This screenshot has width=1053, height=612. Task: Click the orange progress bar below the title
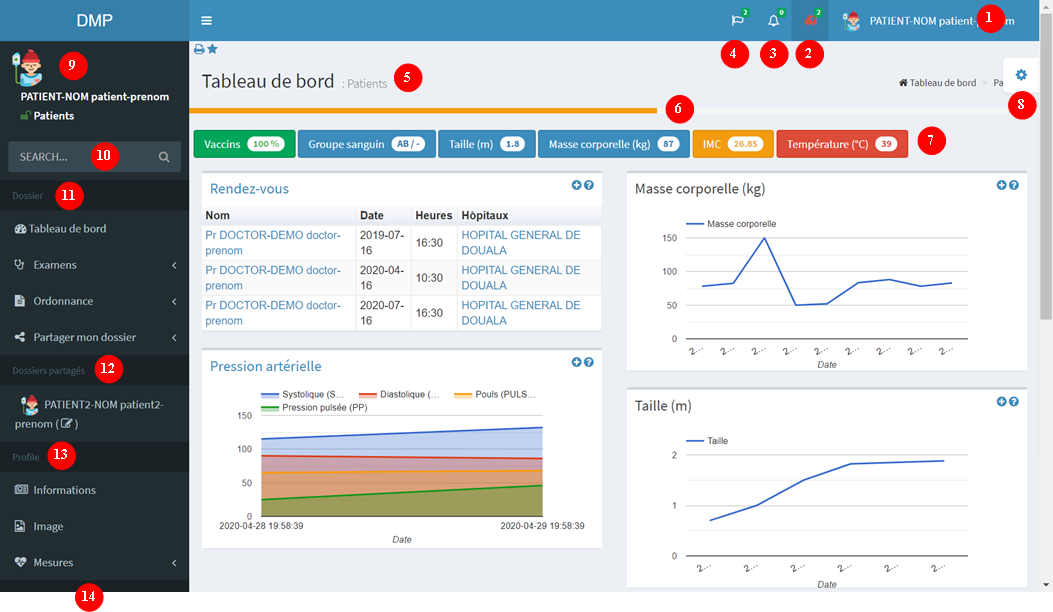tap(423, 110)
